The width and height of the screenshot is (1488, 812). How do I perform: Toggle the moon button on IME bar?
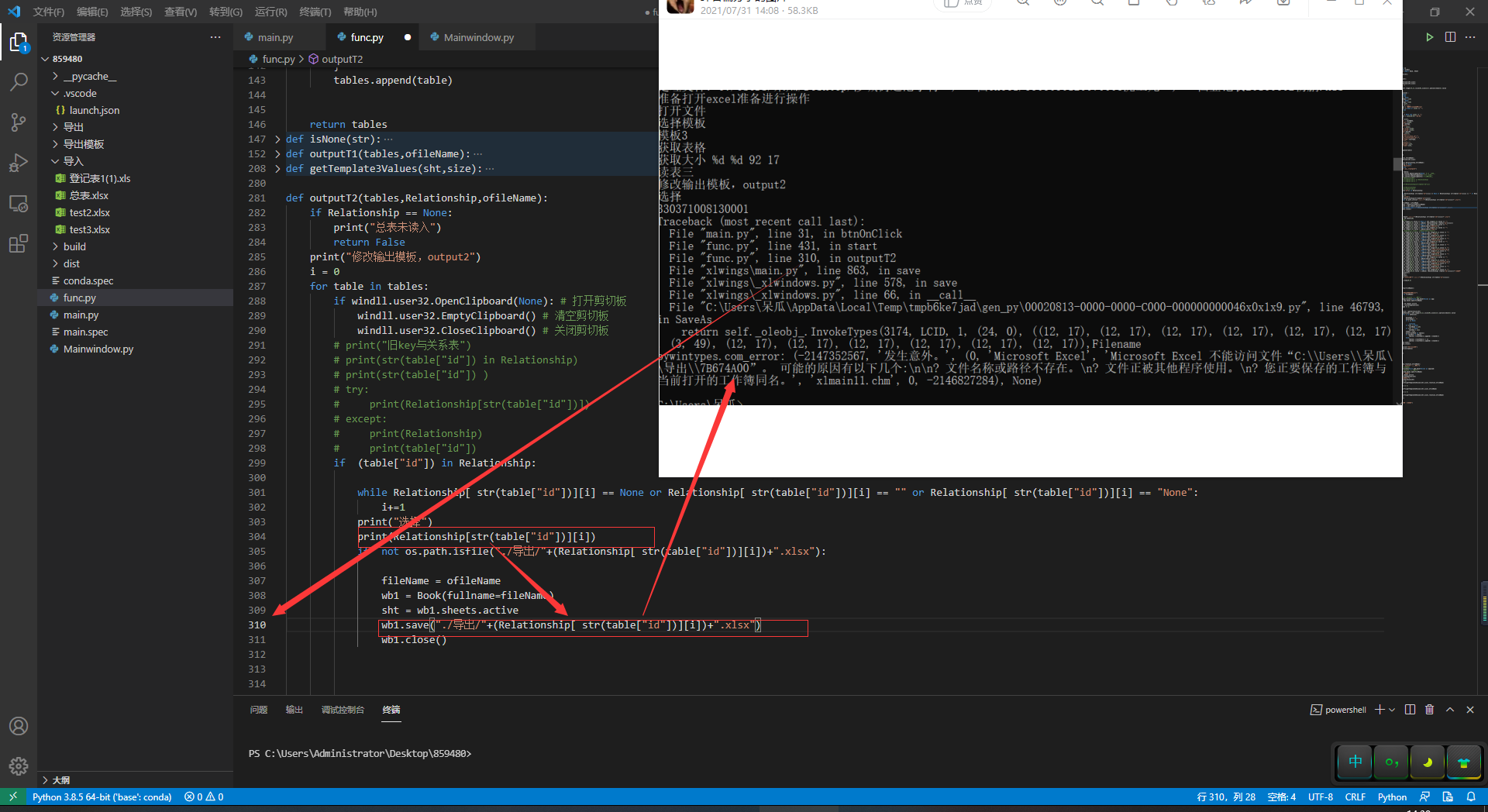point(1427,762)
